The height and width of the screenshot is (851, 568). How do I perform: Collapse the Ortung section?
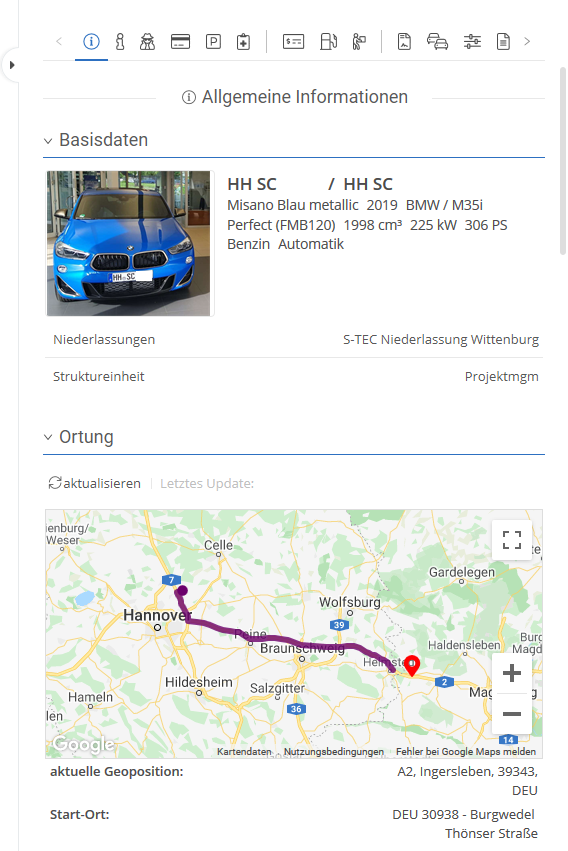click(x=48, y=437)
